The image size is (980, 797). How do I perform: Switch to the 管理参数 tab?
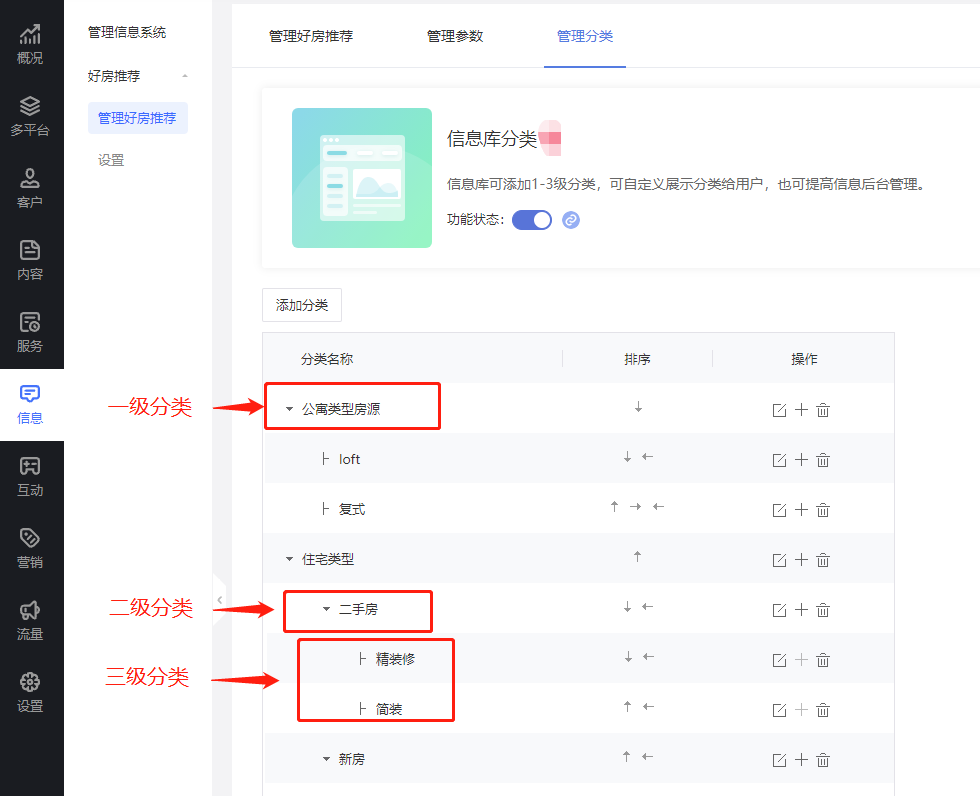click(454, 36)
